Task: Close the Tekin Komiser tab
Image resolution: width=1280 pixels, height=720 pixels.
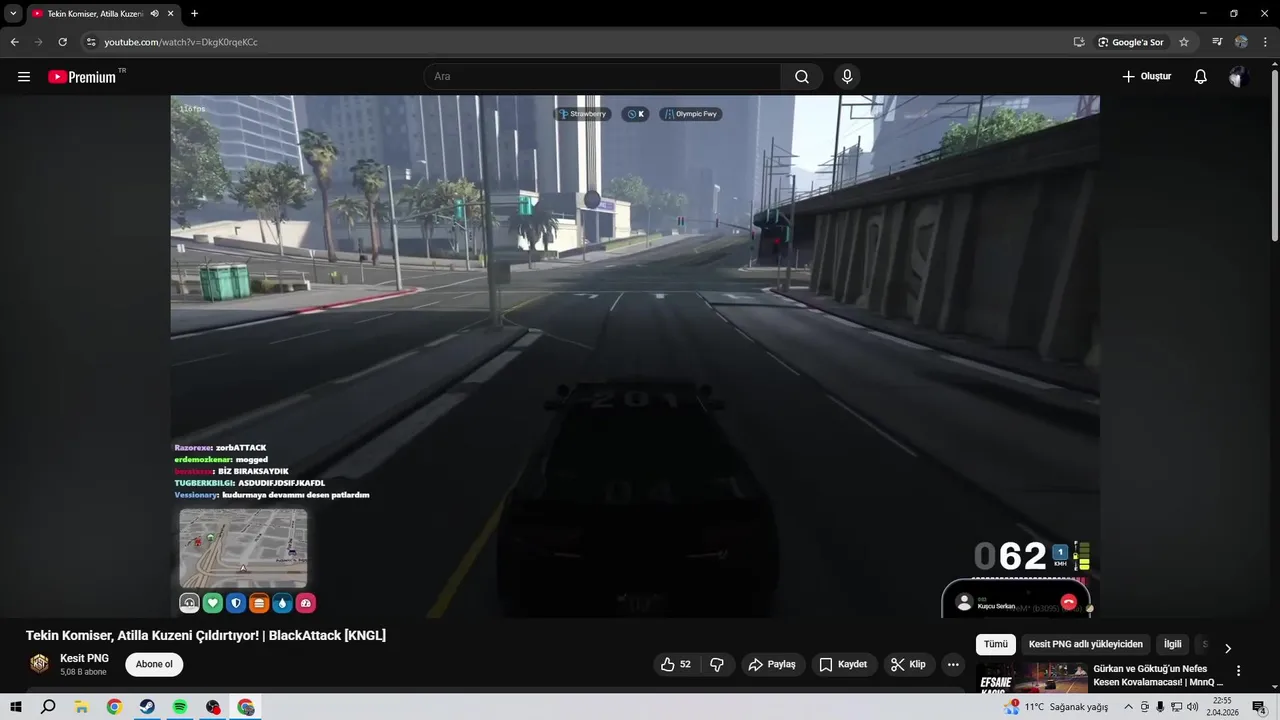Action: pos(171,13)
